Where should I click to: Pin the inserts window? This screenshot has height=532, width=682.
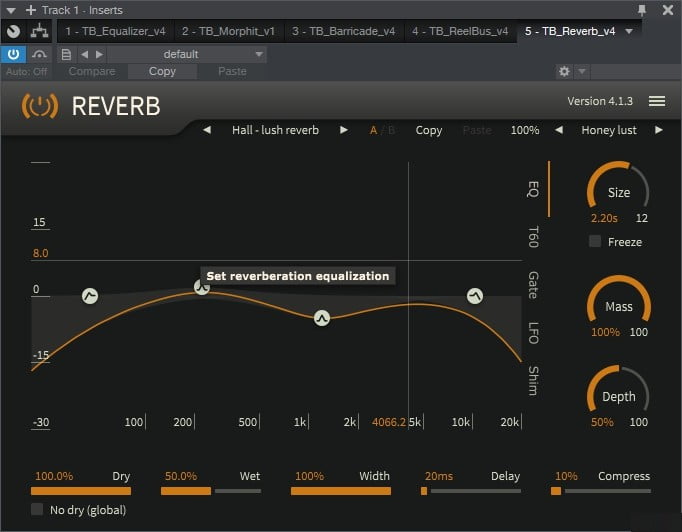(x=642, y=10)
